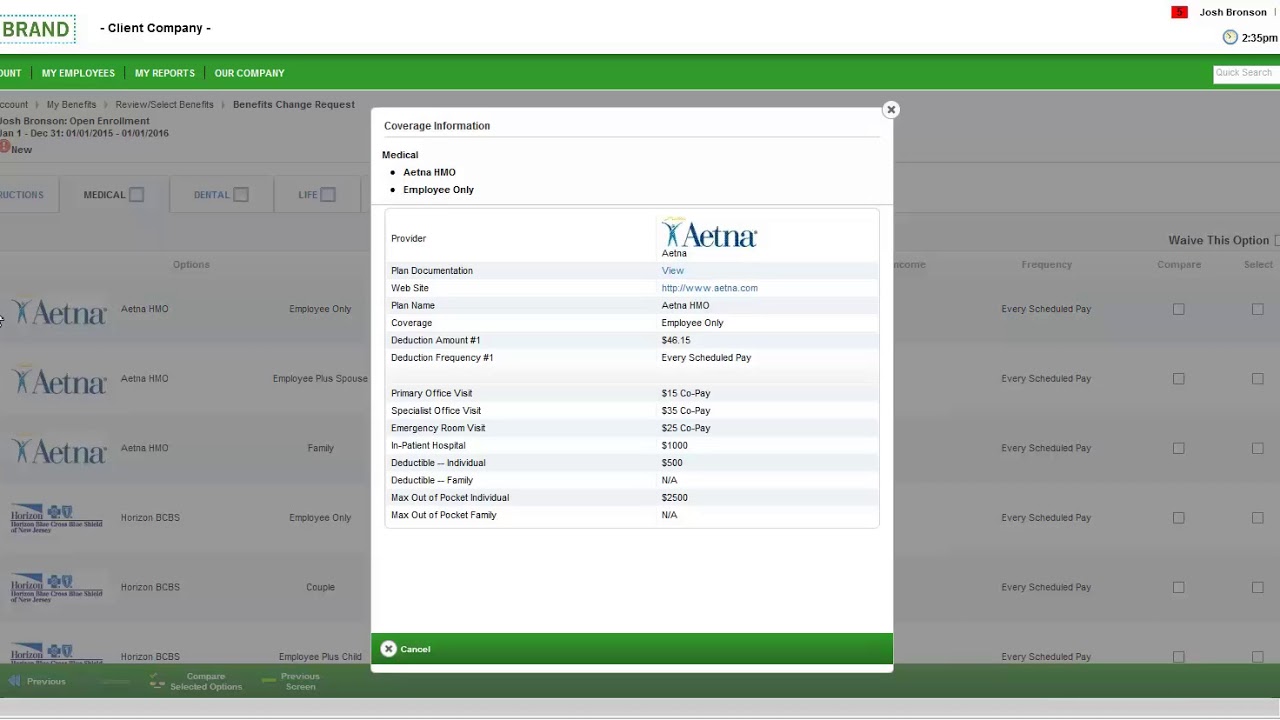
Task: Click the Quick Search field
Action: [1246, 73]
